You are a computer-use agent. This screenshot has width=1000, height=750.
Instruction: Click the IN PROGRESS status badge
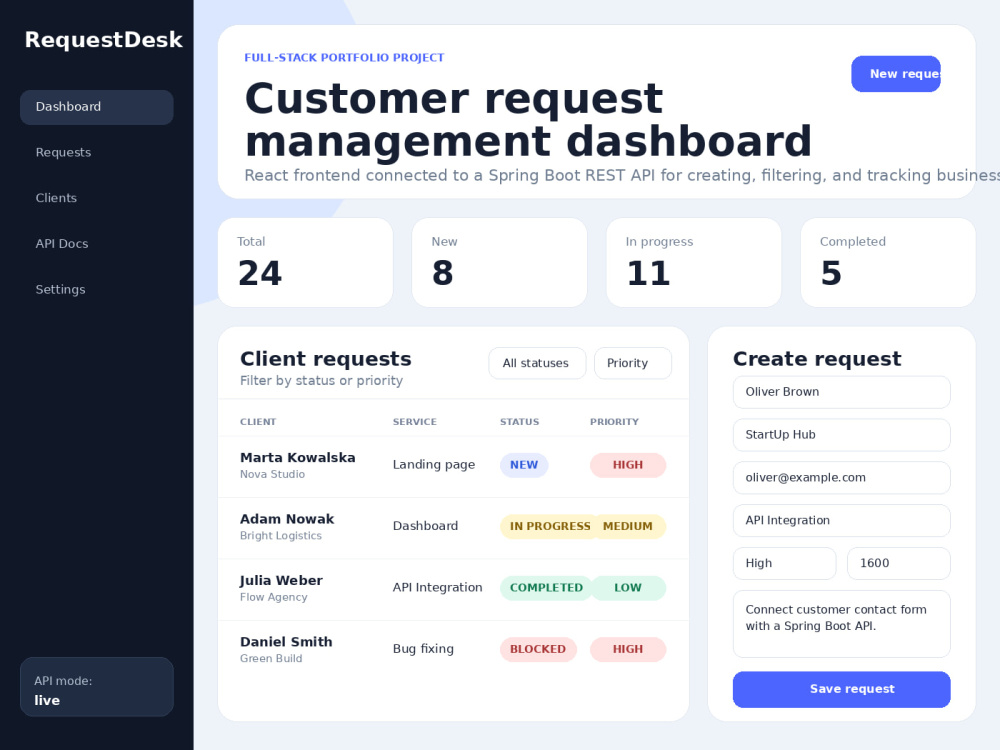(550, 527)
